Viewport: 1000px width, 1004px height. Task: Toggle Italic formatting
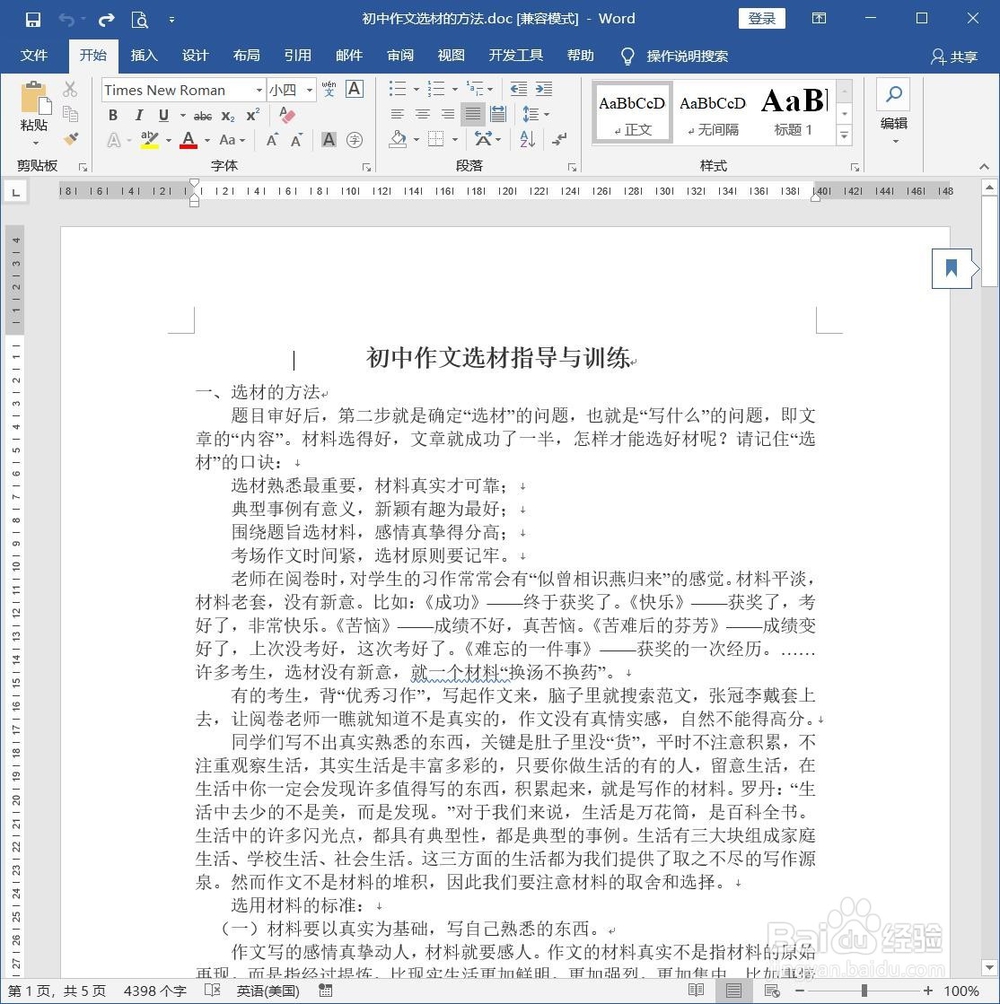tap(139, 115)
